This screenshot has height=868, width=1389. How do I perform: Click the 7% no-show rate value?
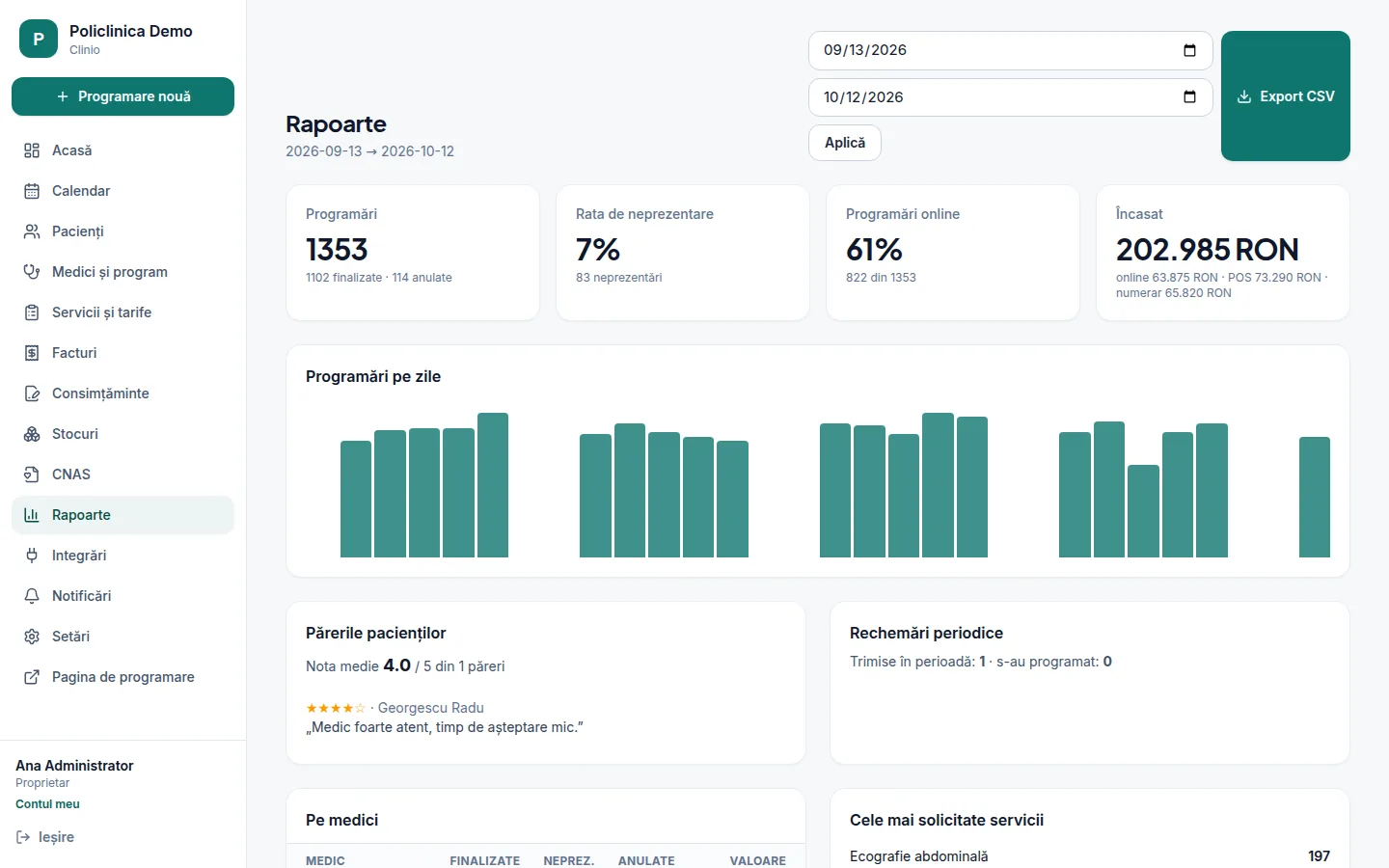point(598,250)
